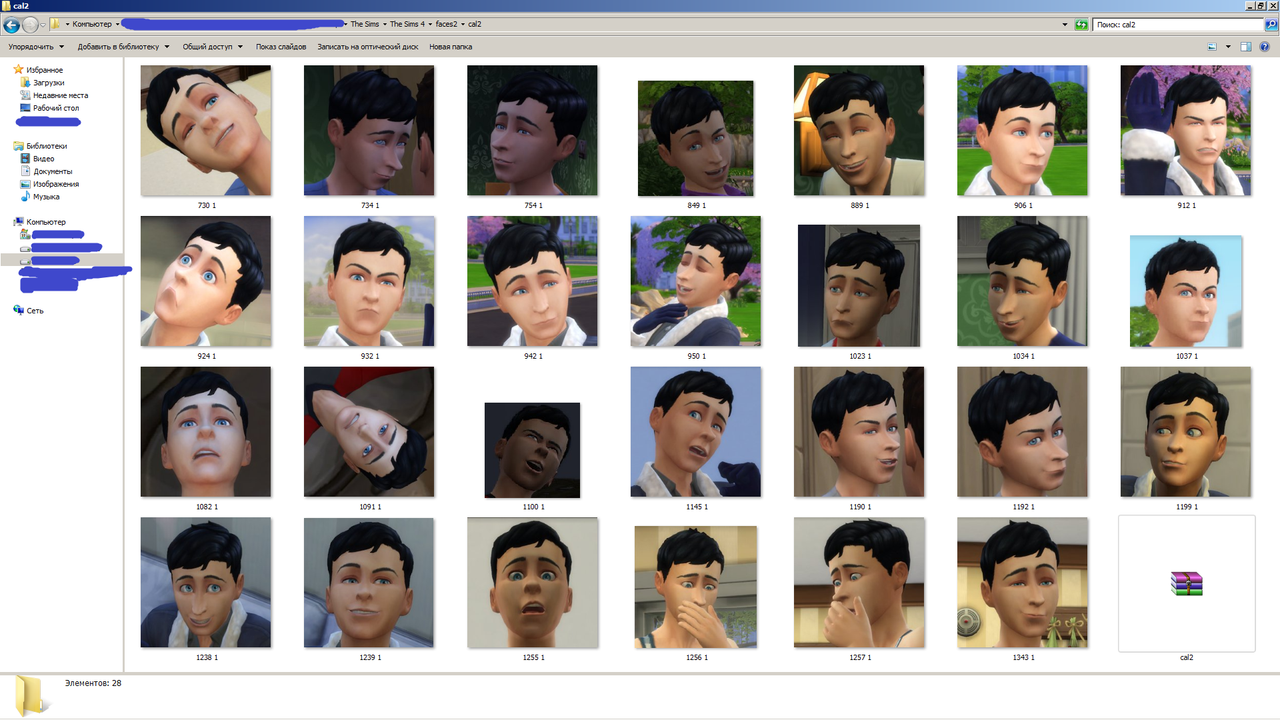
Task: Go back with the Back arrow button
Action: coord(12,24)
